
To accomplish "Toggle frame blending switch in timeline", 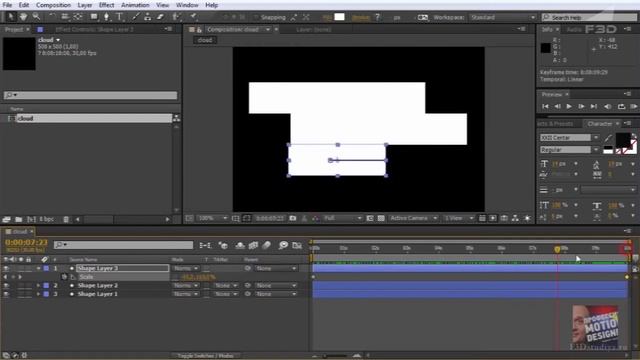I will pos(253,245).
